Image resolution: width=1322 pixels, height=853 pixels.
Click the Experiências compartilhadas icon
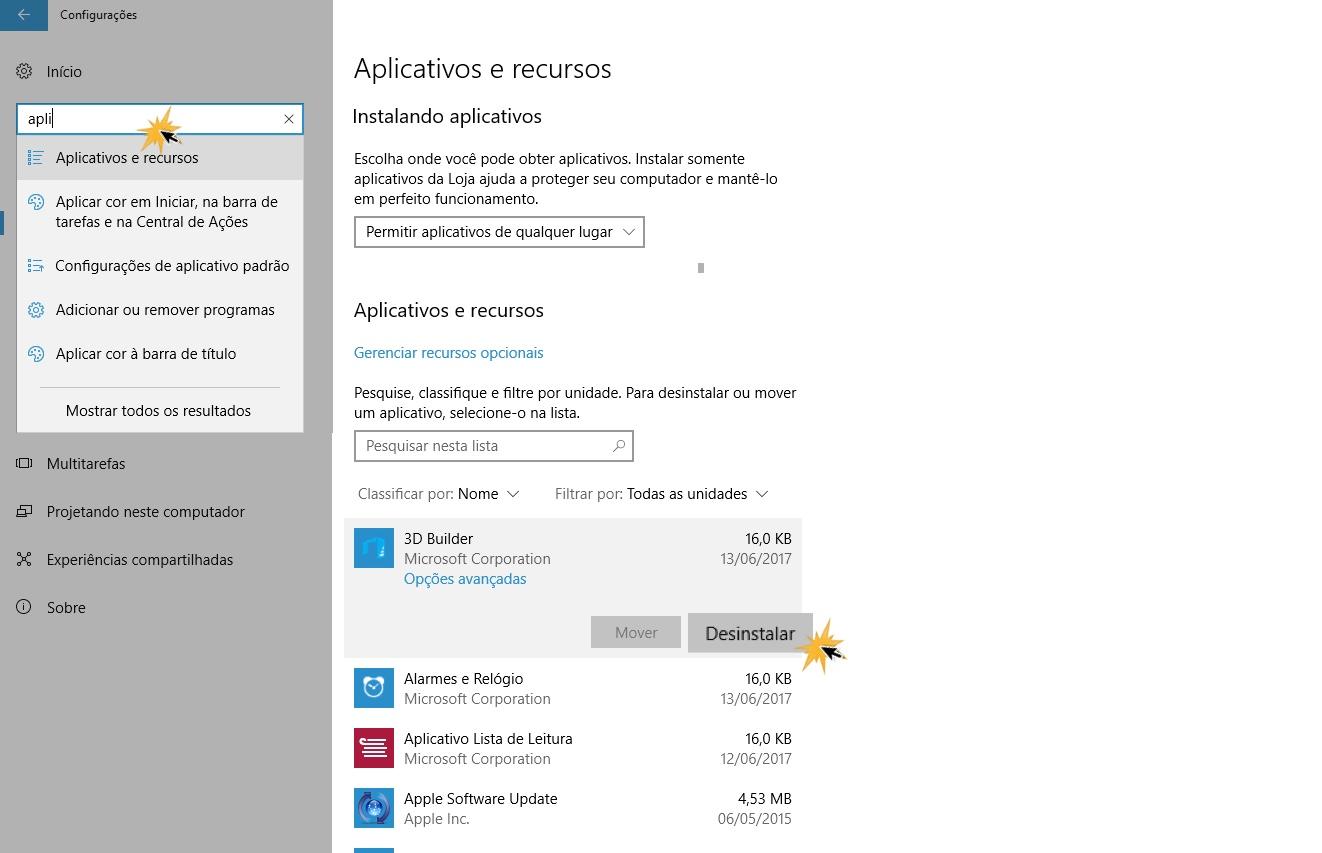point(24,560)
